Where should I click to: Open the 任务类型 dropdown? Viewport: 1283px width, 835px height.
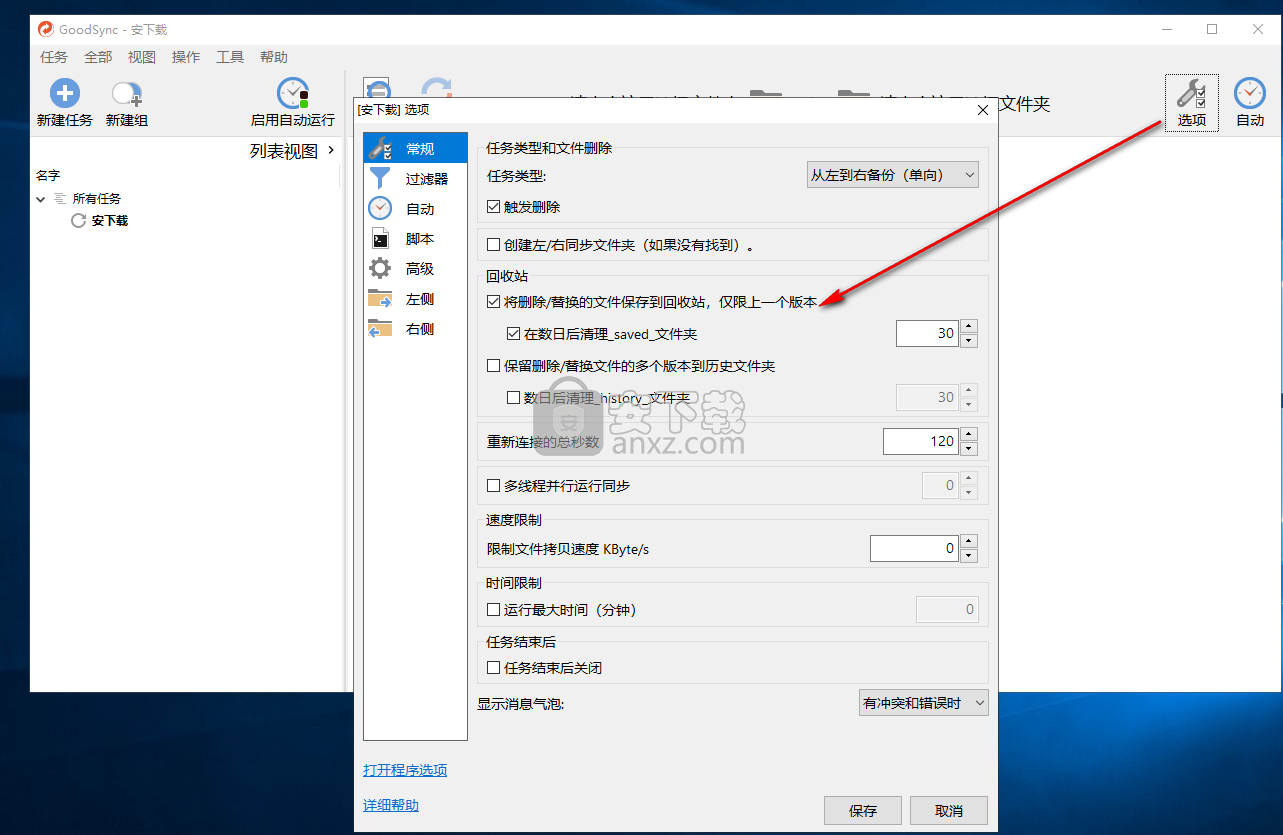pos(892,175)
